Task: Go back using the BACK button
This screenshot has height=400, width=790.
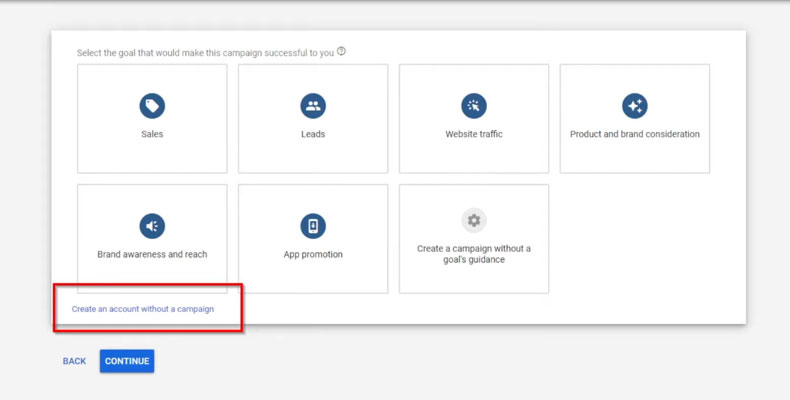Action: click(74, 361)
